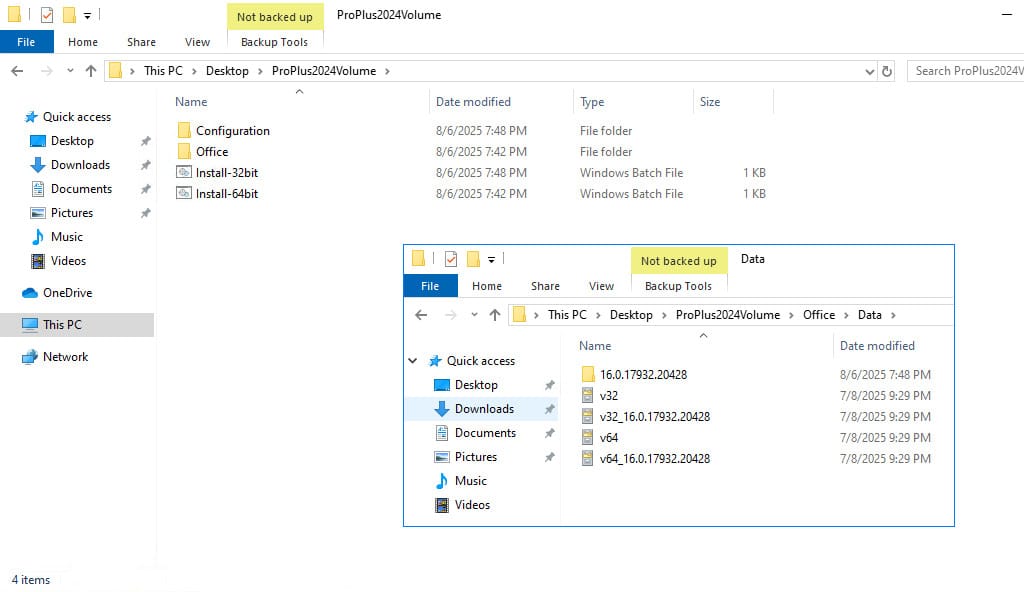Click ProPlus2024Volume breadcrumb in Data window address bar

(x=728, y=315)
